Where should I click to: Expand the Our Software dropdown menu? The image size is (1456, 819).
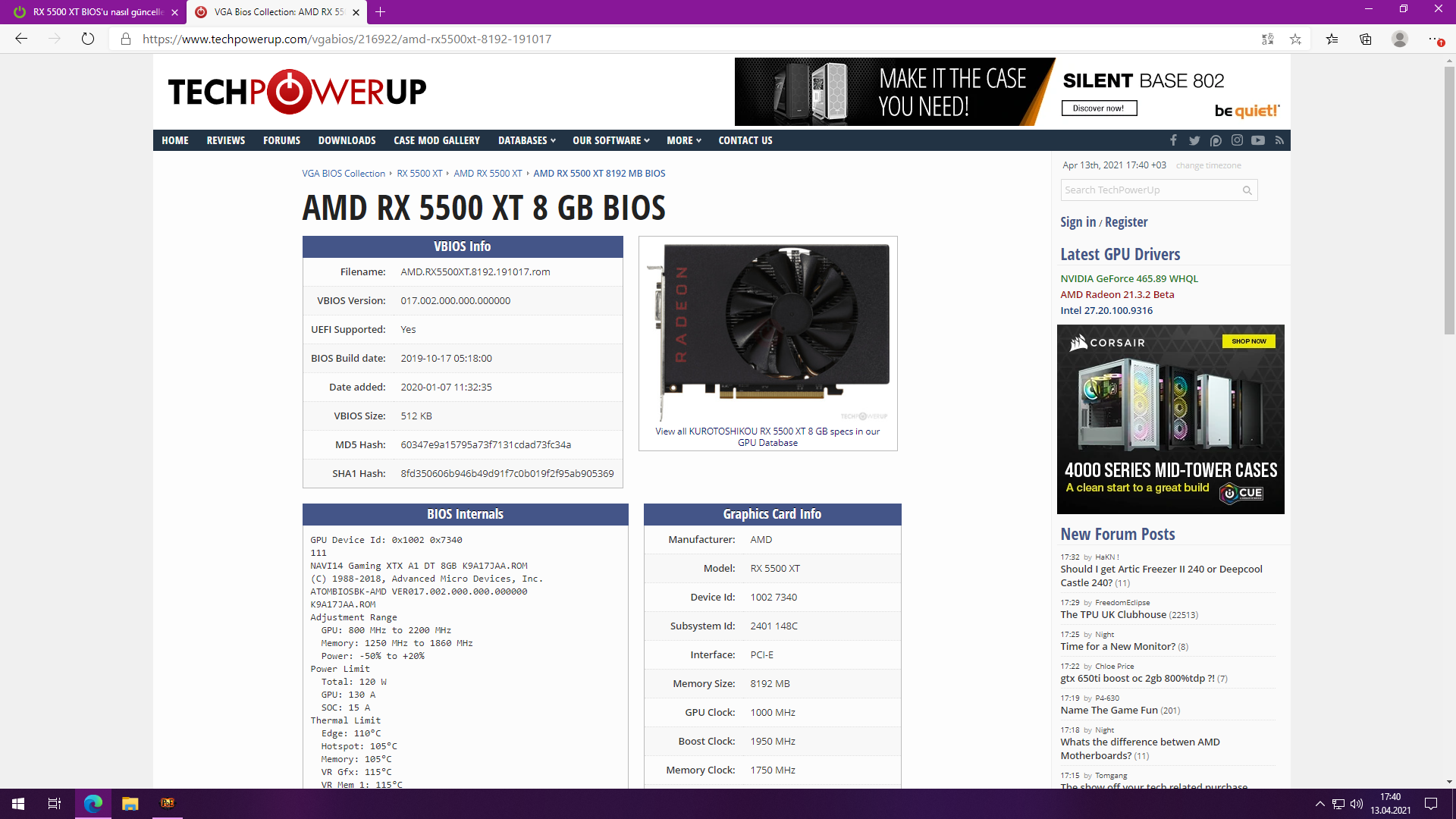(610, 140)
